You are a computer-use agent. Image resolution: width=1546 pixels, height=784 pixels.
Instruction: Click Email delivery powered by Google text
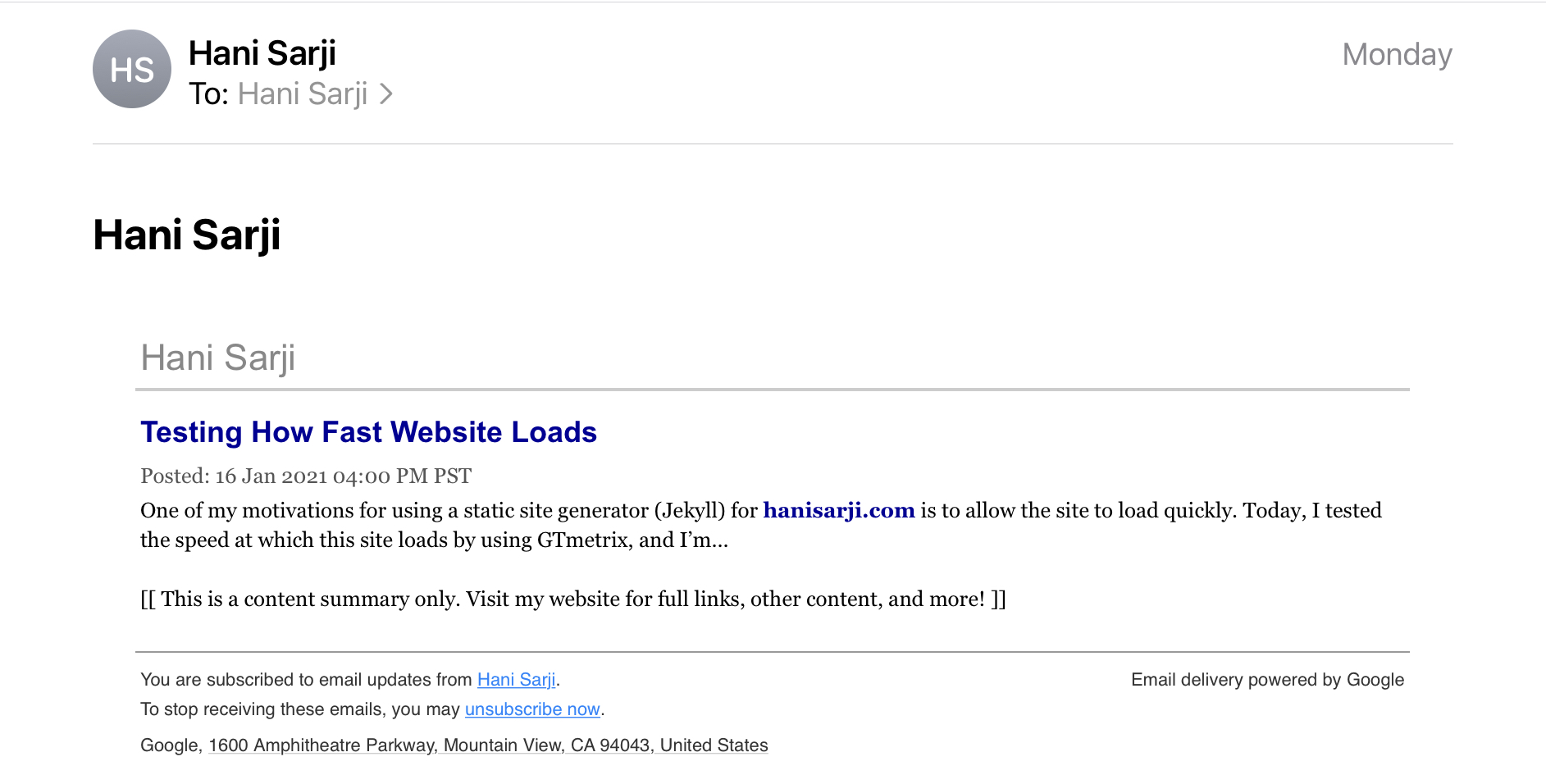1267,680
